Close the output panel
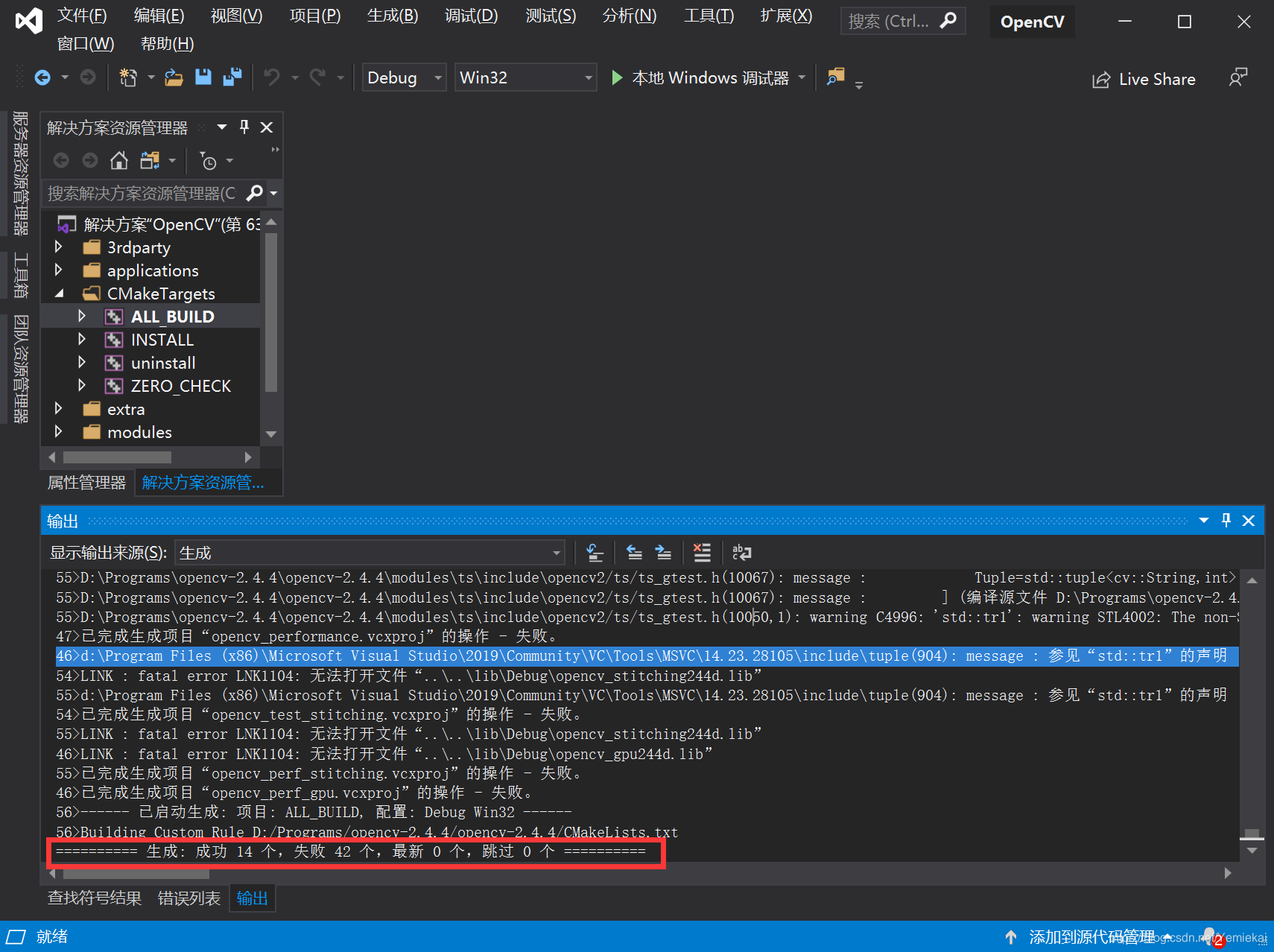This screenshot has height=952, width=1274. pos(1249,521)
